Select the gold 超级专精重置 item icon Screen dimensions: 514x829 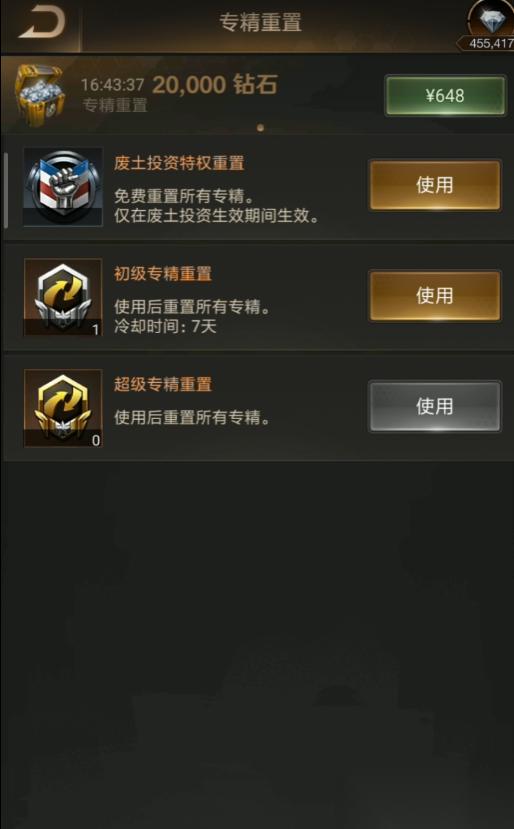point(63,408)
